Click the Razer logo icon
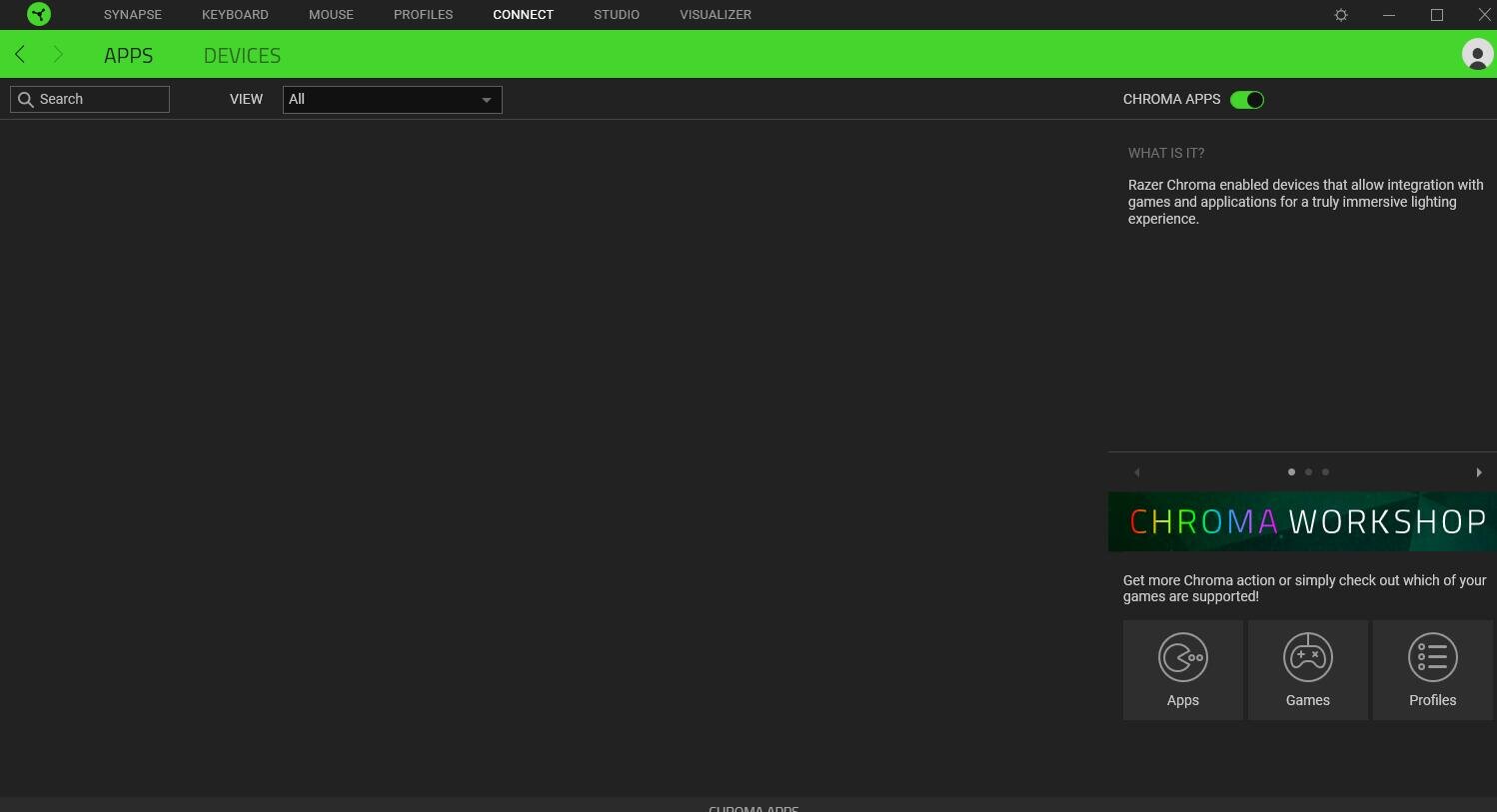Image resolution: width=1497 pixels, height=812 pixels. point(39,14)
